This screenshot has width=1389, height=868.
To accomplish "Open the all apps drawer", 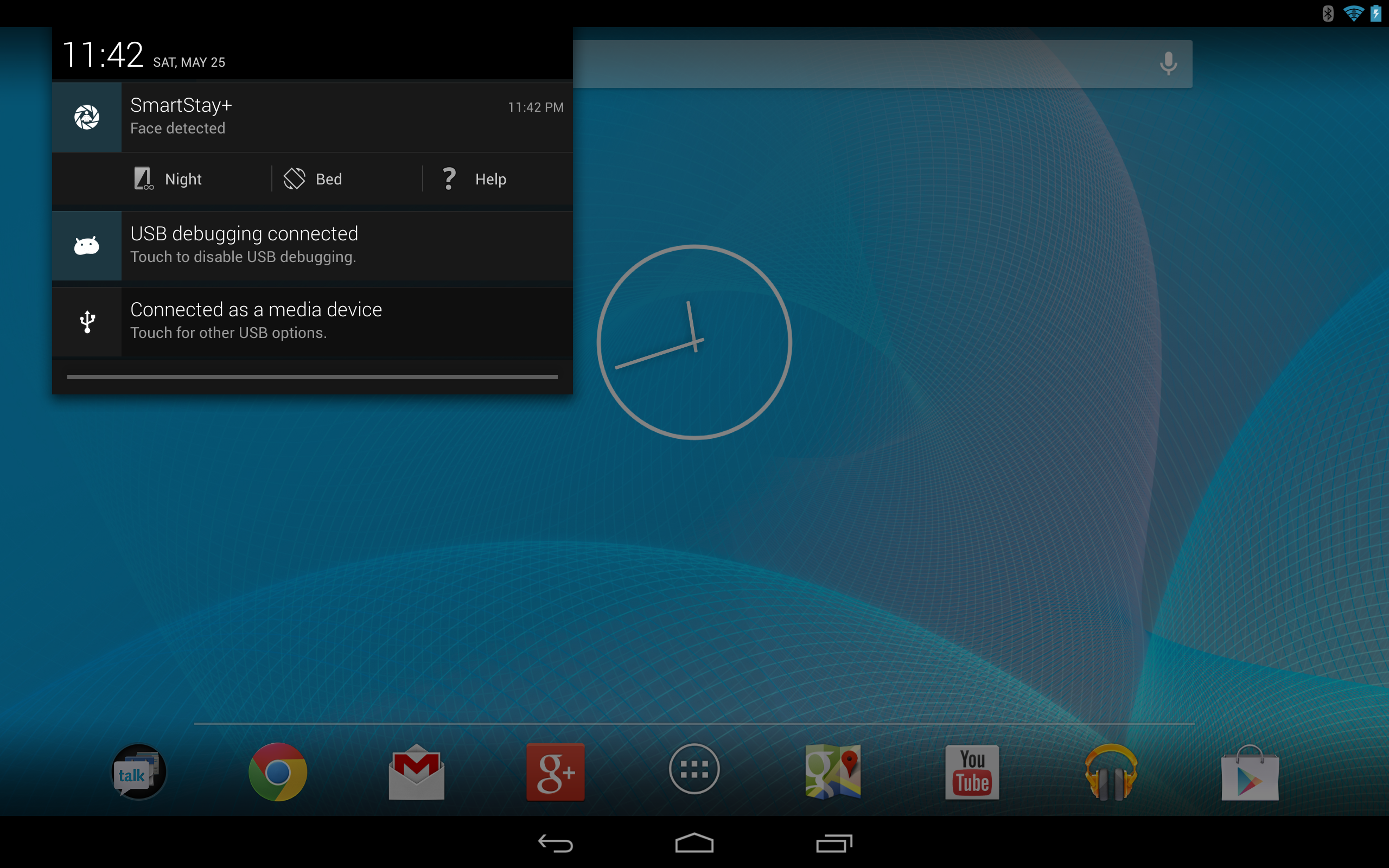I will point(694,769).
